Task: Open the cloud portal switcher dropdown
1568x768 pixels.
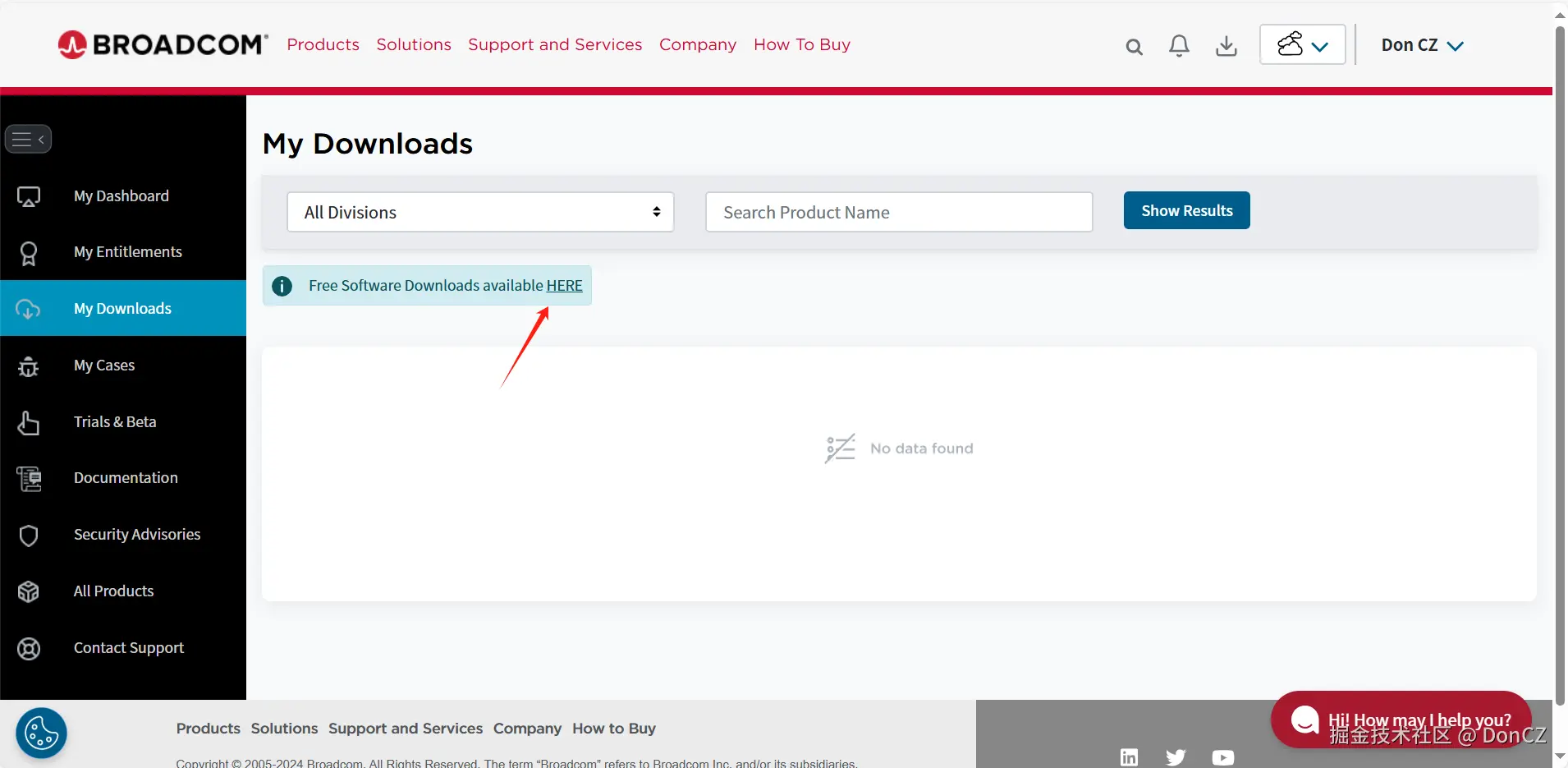Action: click(1303, 44)
